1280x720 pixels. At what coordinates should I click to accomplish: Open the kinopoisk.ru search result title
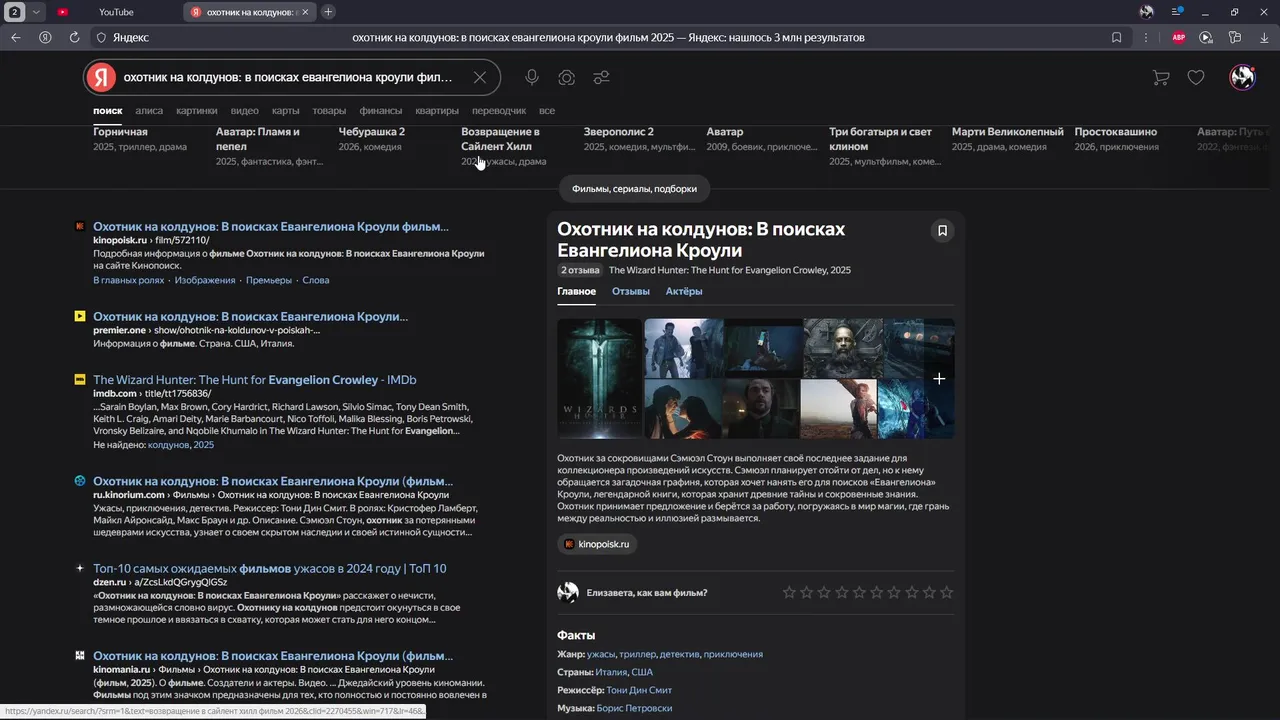(271, 227)
